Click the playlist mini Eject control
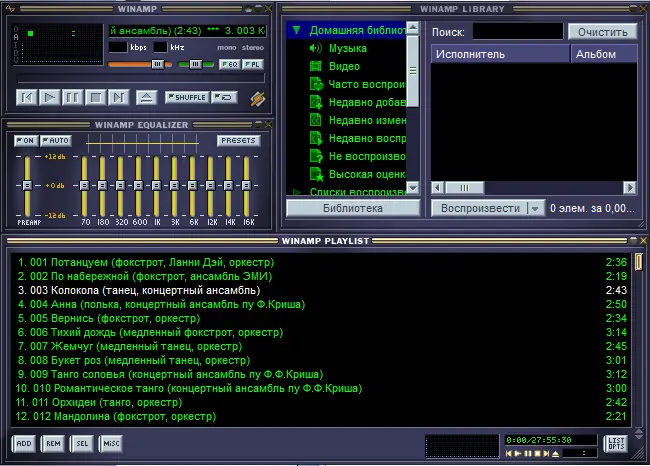This screenshot has width=650, height=466. click(x=555, y=454)
